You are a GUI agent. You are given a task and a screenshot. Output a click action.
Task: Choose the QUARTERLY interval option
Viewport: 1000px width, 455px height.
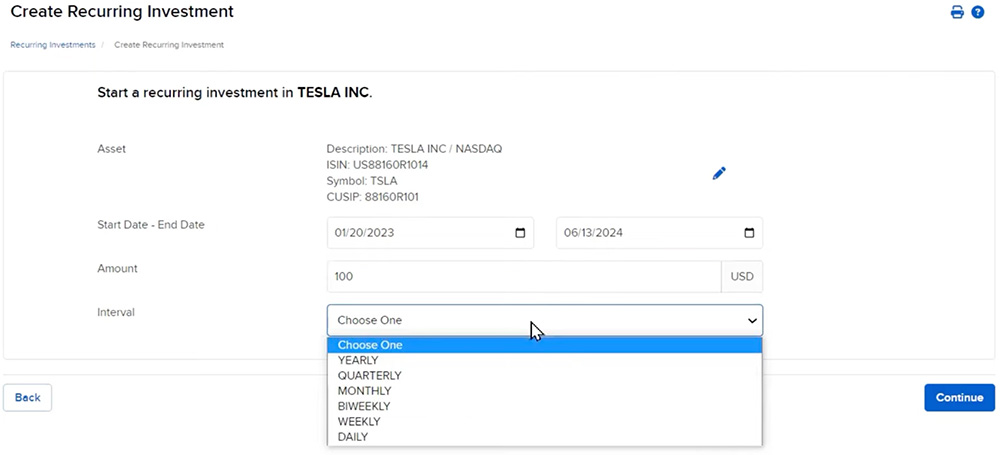[369, 376]
